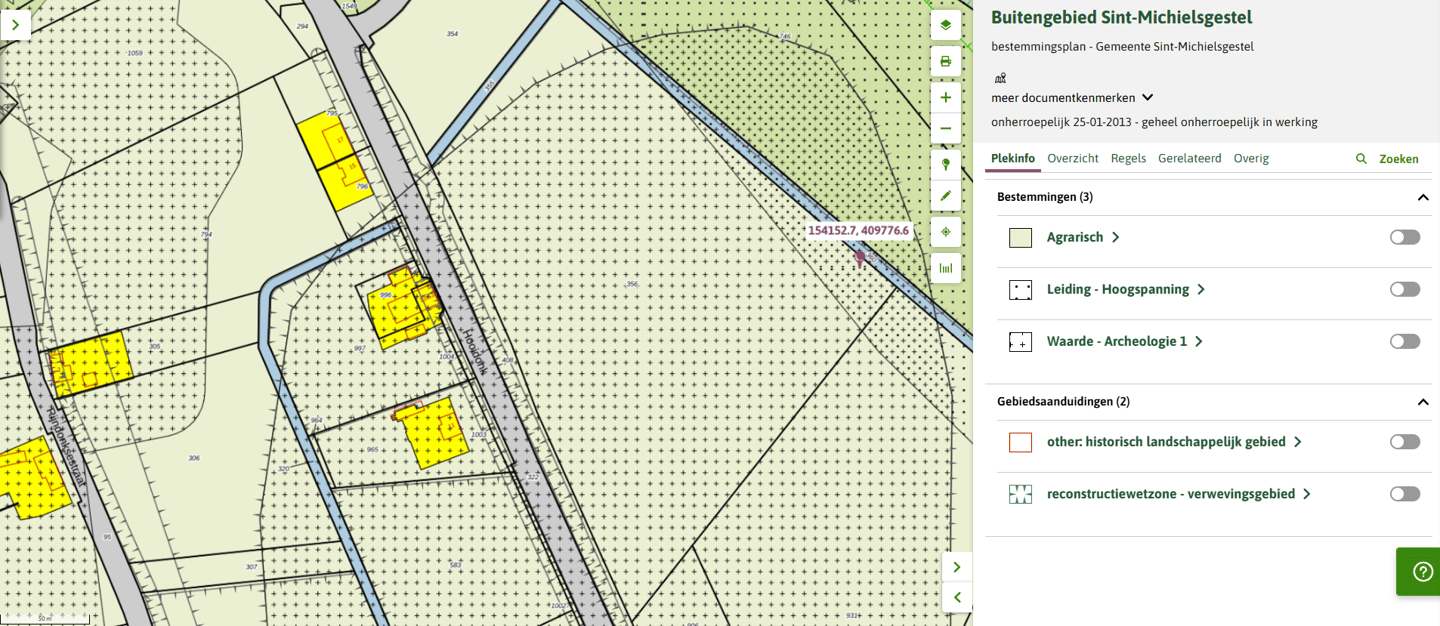Click the next arrow on the map

pyautogui.click(x=957, y=567)
